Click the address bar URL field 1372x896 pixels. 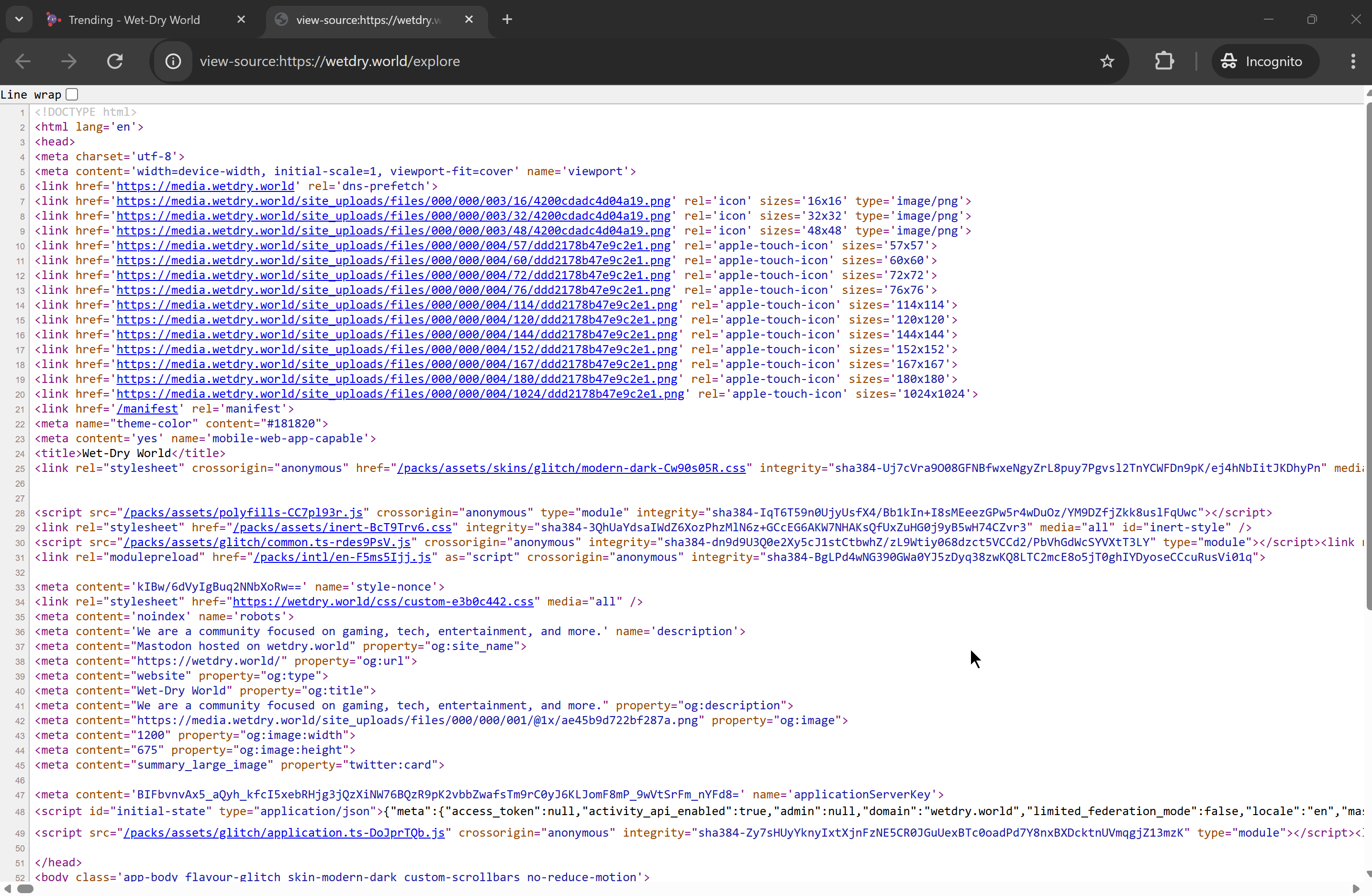coord(577,61)
